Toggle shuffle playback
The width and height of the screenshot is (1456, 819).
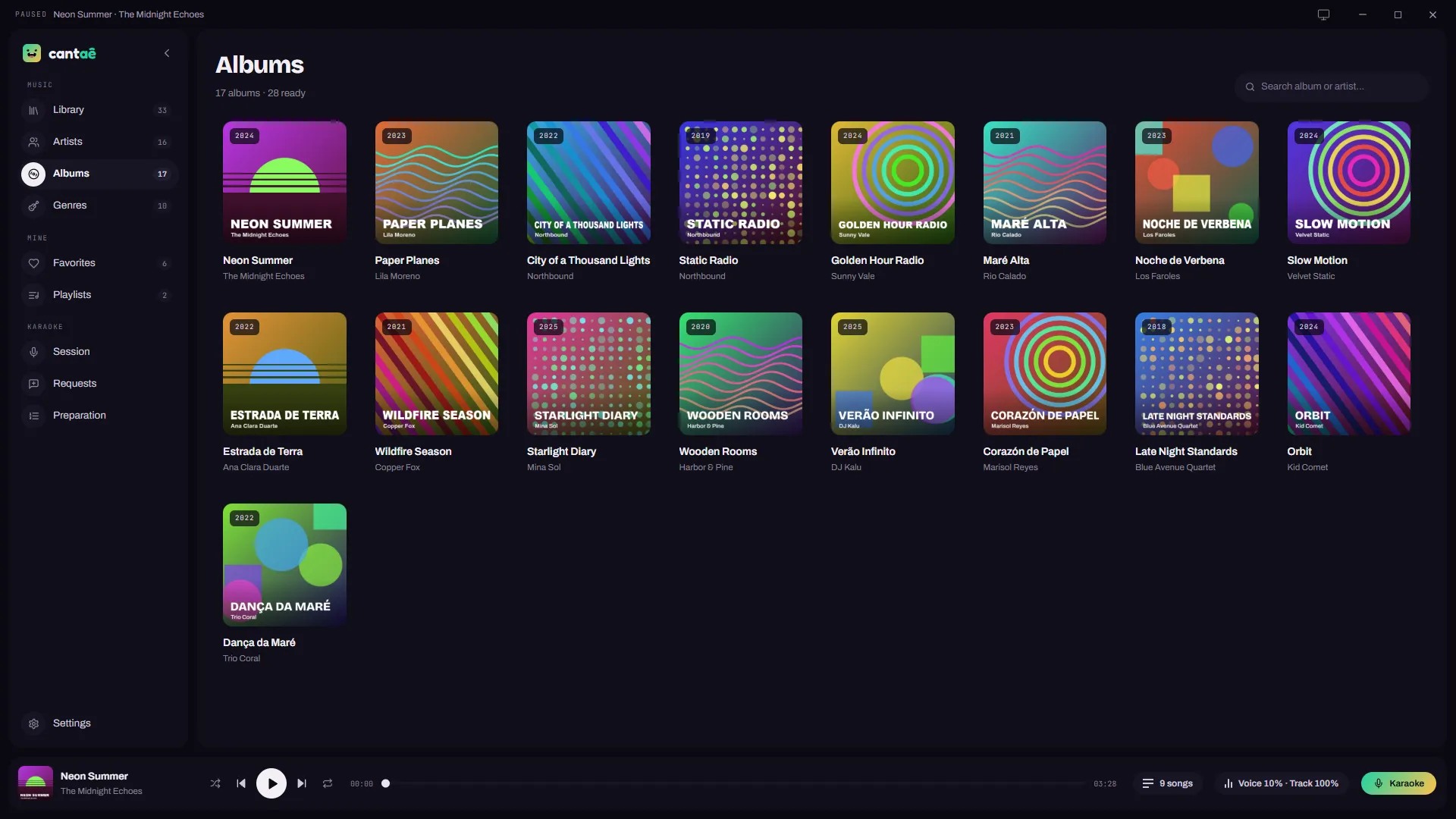click(215, 783)
